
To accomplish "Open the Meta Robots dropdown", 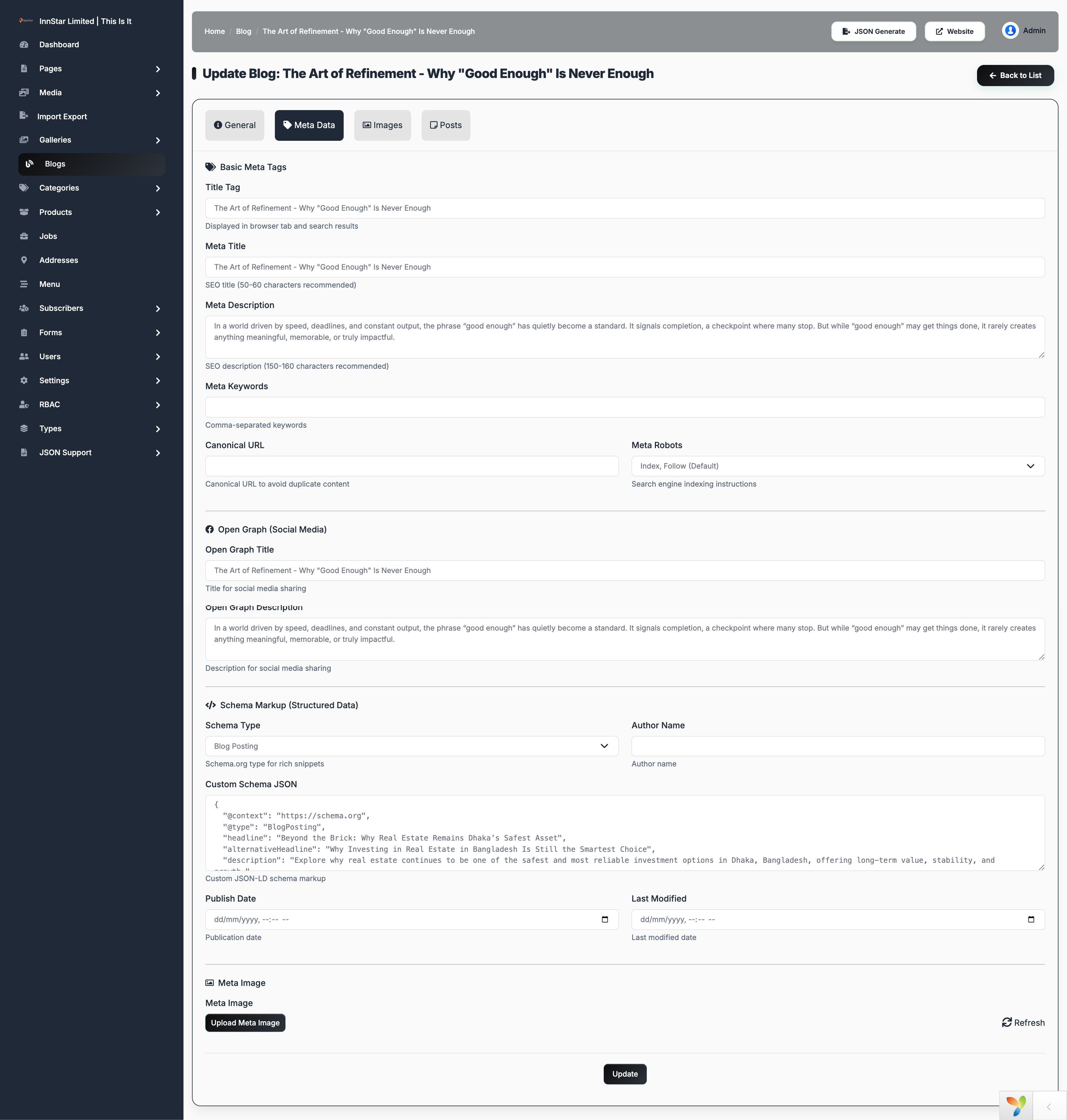I will click(x=838, y=466).
